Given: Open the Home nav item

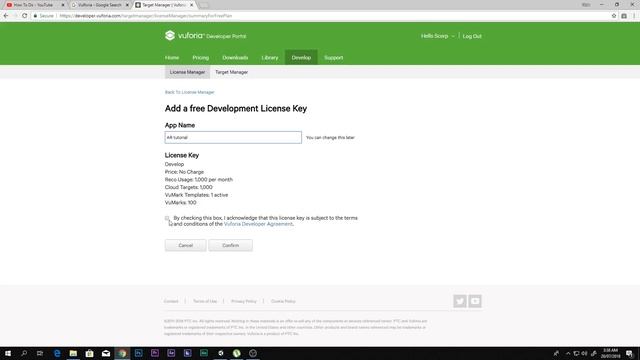Looking at the screenshot, I should click(172, 58).
